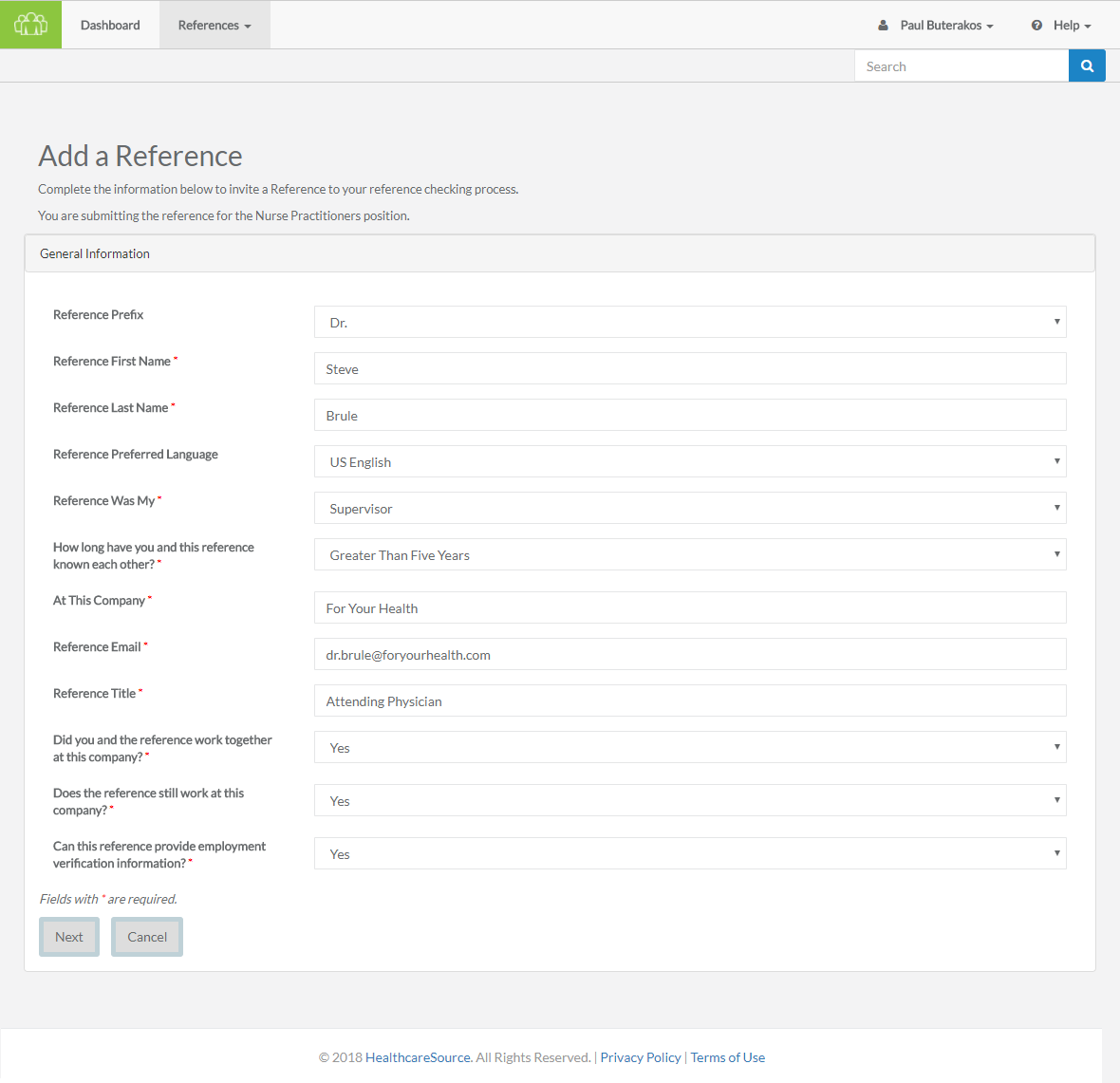Click the Cancel button
The height and width of the screenshot is (1083, 1120).
pyautogui.click(x=146, y=936)
